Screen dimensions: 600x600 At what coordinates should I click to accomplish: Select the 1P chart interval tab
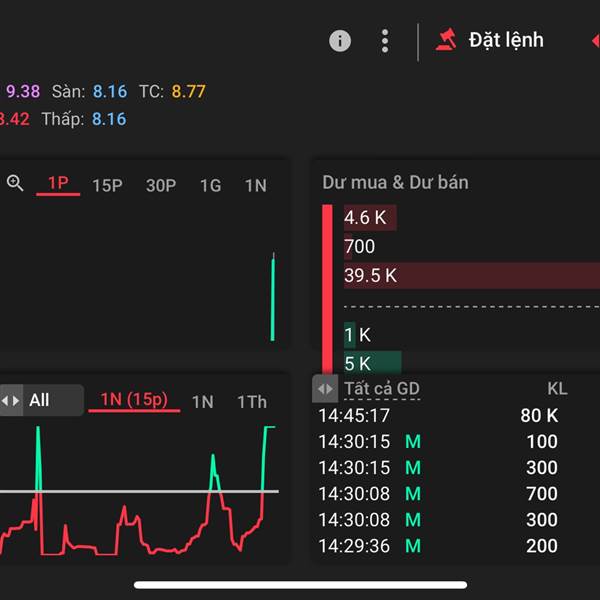pos(58,184)
